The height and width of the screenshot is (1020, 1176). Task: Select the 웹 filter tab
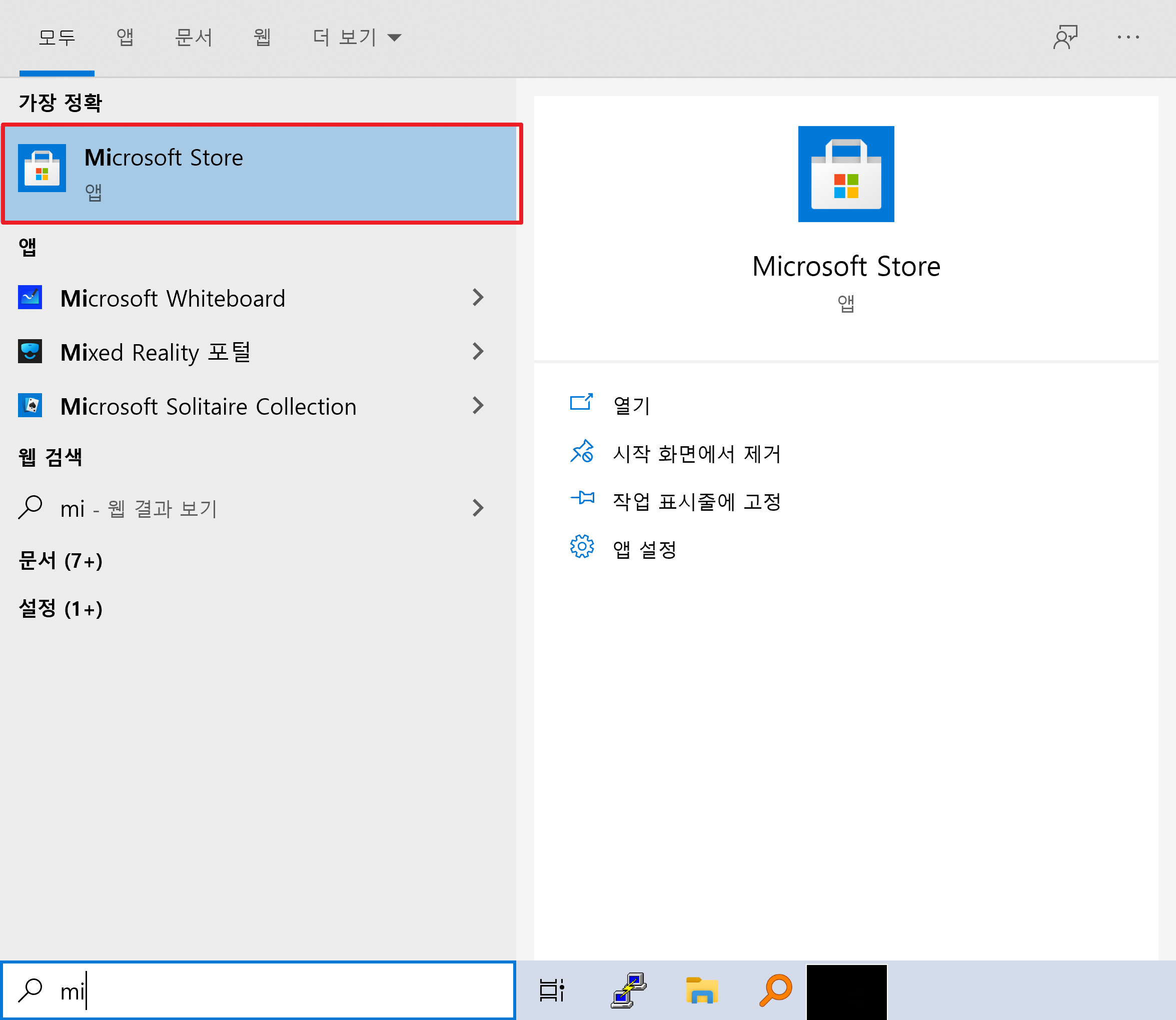[x=262, y=38]
